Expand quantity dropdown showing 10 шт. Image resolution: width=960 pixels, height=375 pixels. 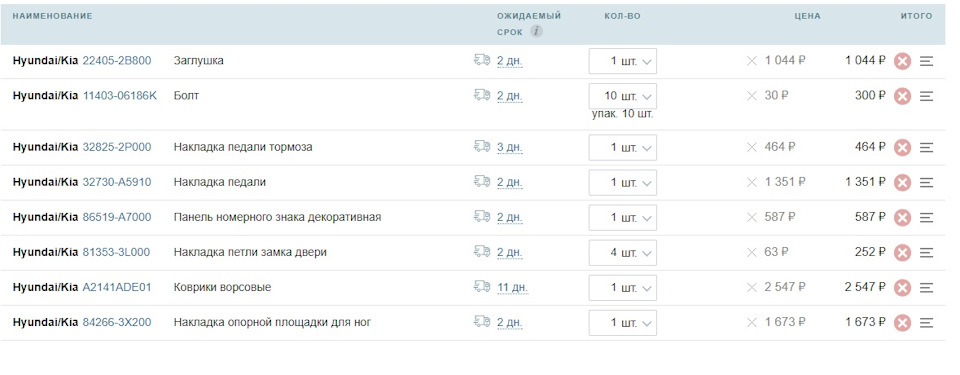(x=623, y=96)
